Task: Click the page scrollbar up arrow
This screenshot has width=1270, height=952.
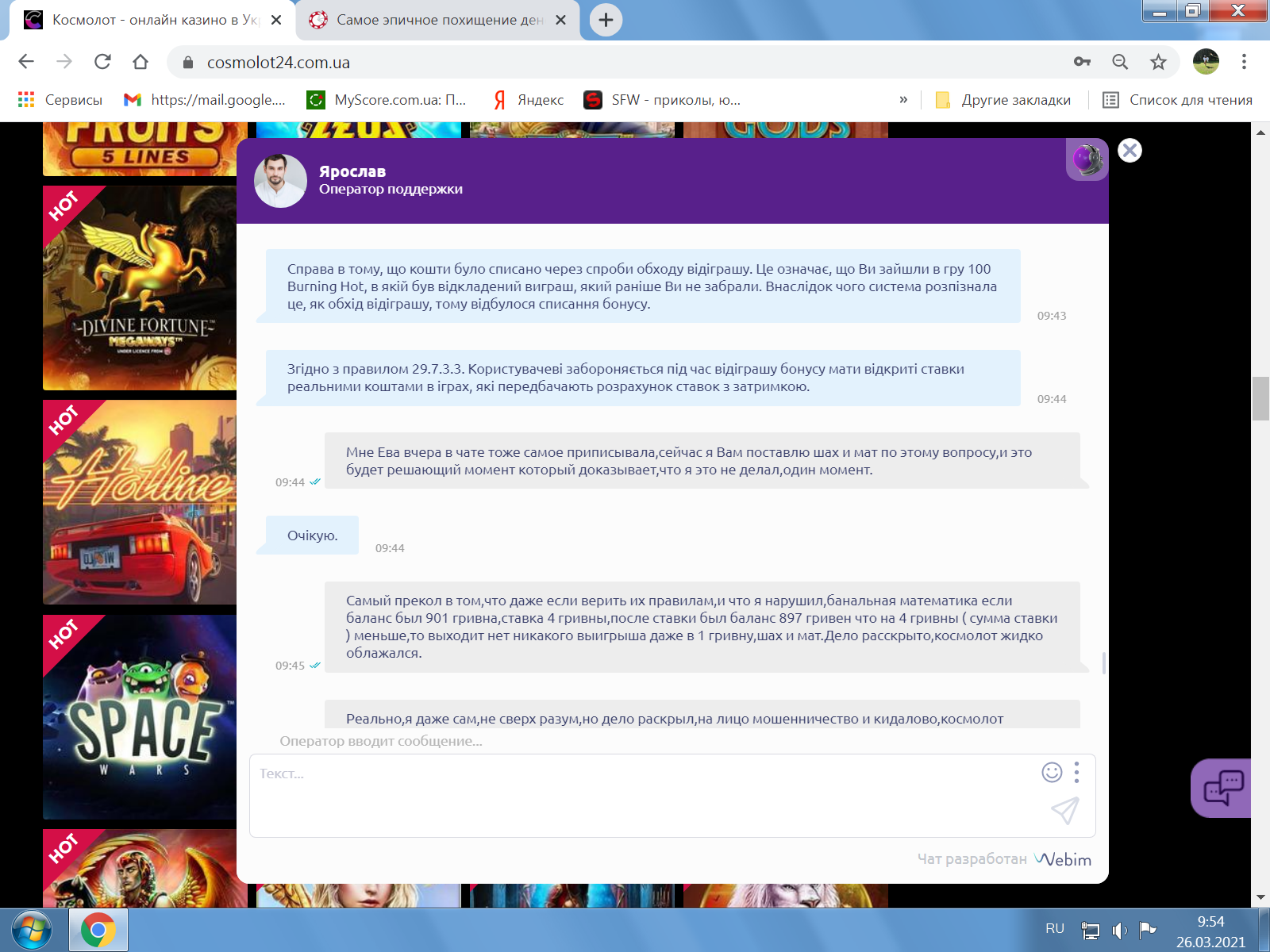Action: click(1260, 132)
